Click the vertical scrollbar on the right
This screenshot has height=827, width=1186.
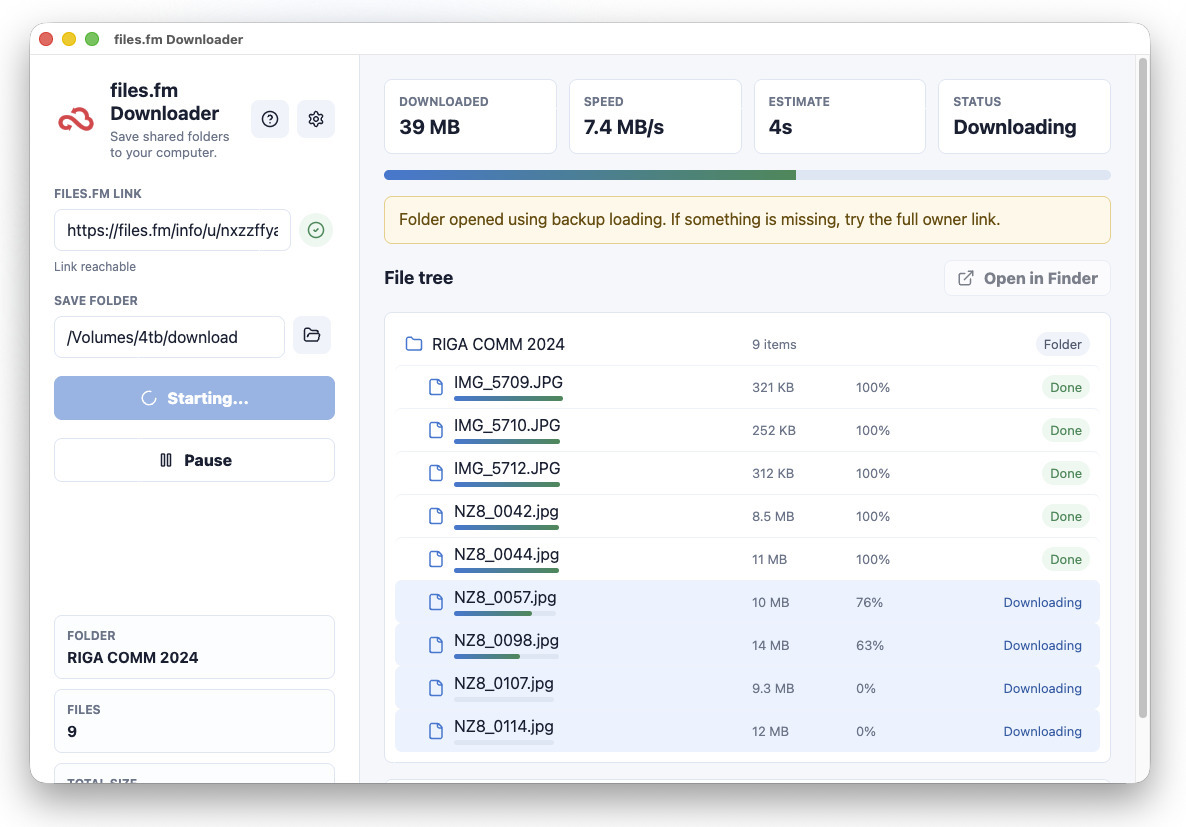[x=1143, y=387]
